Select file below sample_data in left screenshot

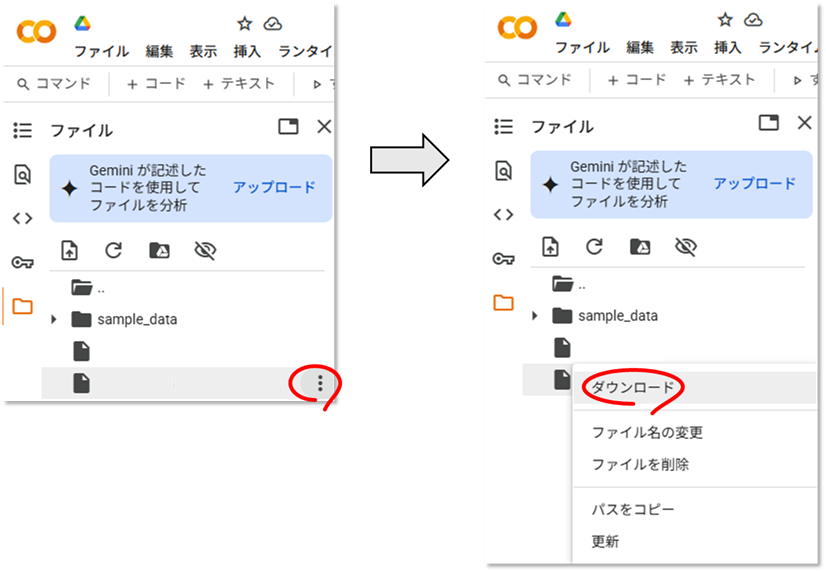pyautogui.click(x=82, y=351)
